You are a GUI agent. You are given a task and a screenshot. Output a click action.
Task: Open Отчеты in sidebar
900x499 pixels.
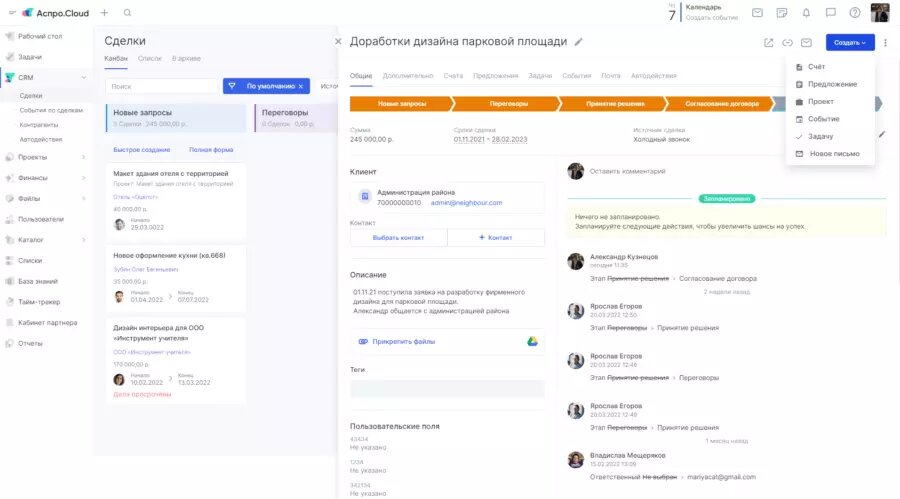[30, 343]
